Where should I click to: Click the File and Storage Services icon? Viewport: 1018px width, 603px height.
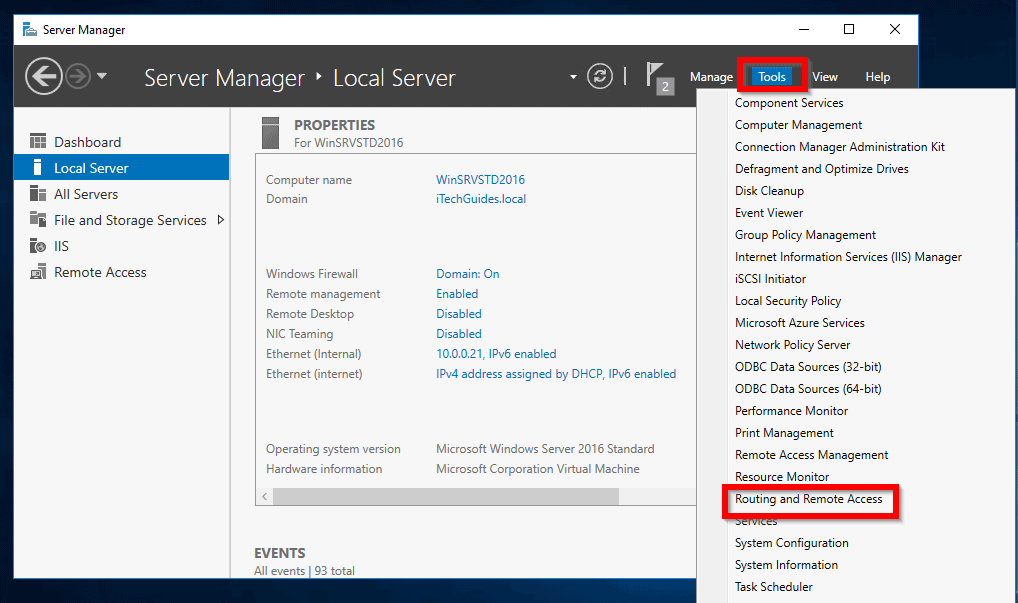[x=38, y=220]
